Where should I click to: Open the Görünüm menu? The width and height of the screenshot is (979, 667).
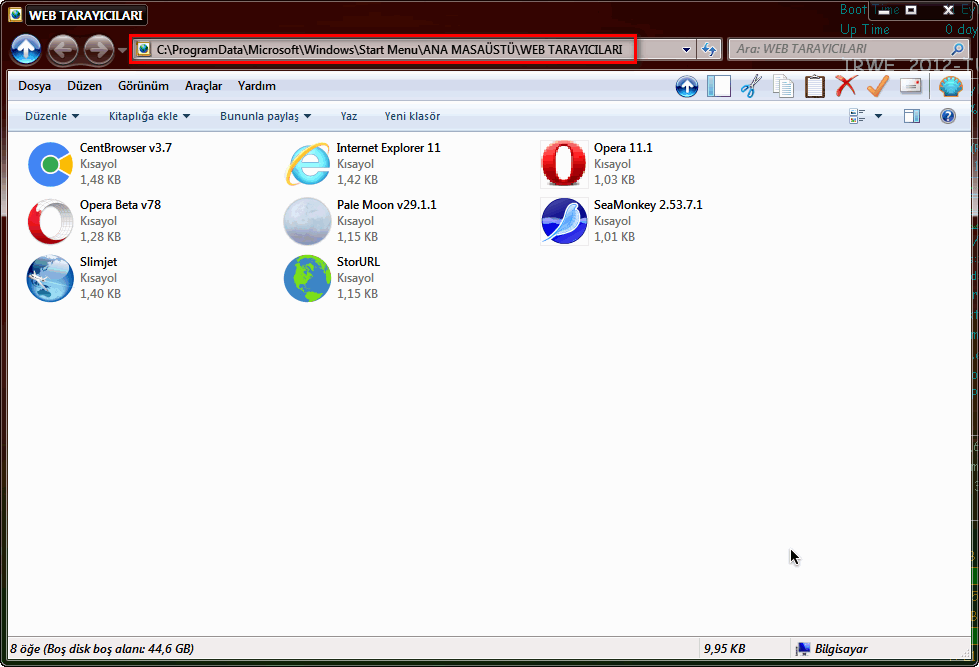[x=143, y=86]
